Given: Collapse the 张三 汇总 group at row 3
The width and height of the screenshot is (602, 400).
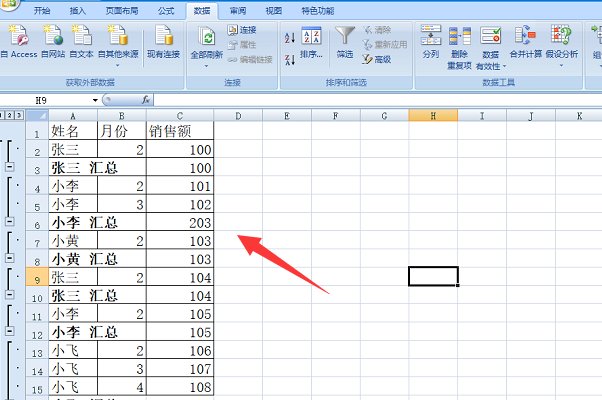Looking at the screenshot, I should click(10, 167).
